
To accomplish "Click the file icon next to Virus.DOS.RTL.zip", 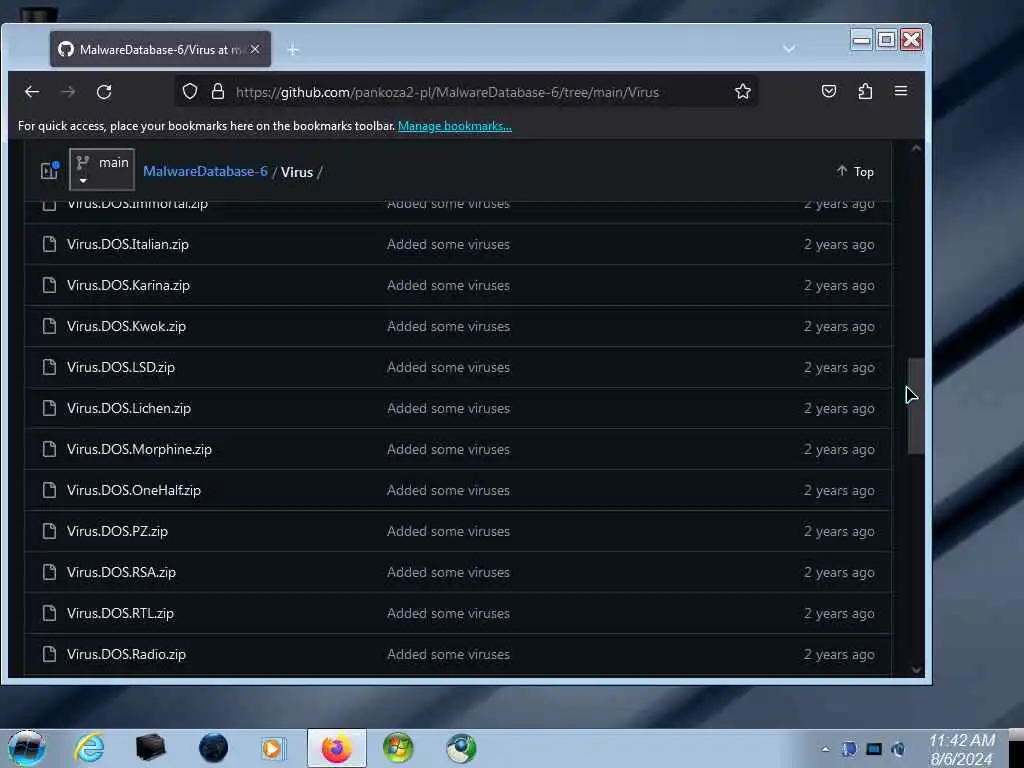I will click(49, 613).
